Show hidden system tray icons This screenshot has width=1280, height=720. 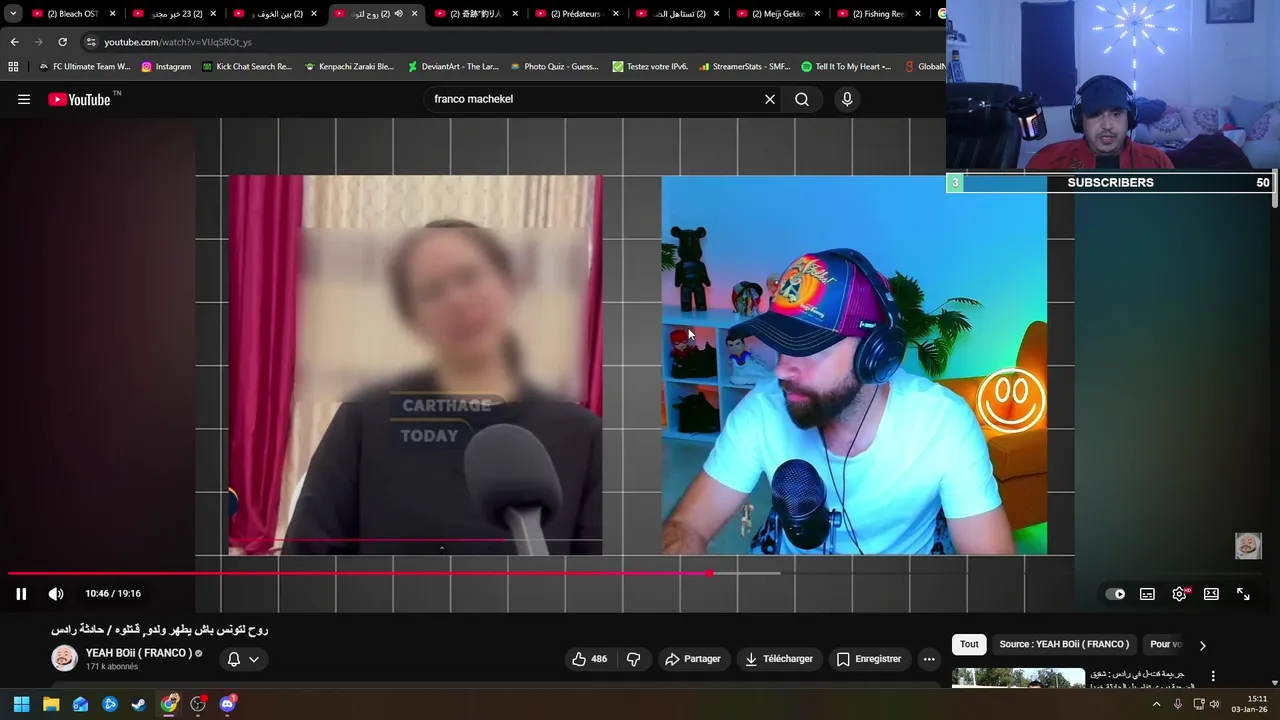click(x=1157, y=704)
